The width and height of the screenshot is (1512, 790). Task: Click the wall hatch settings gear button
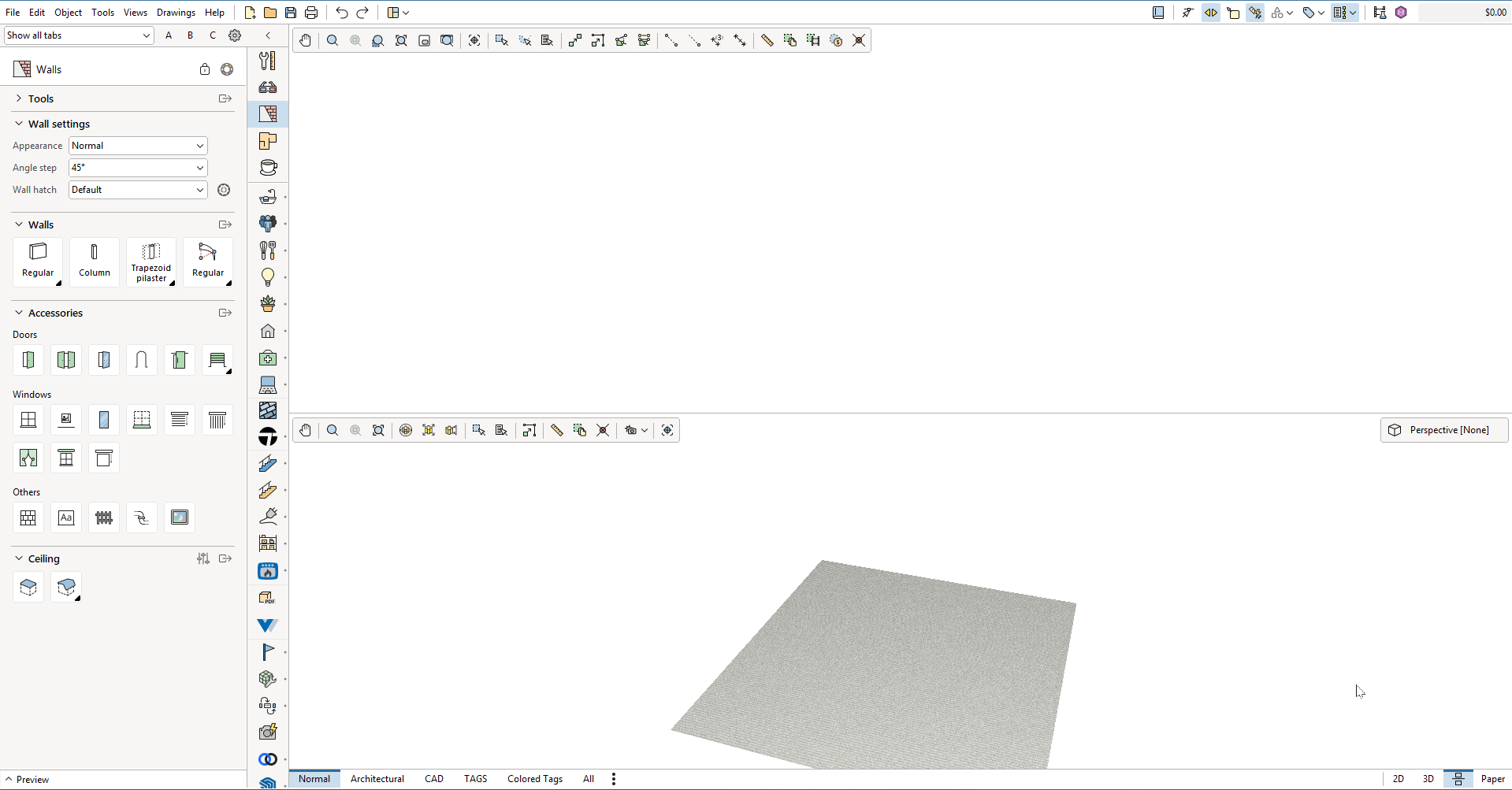pos(224,190)
